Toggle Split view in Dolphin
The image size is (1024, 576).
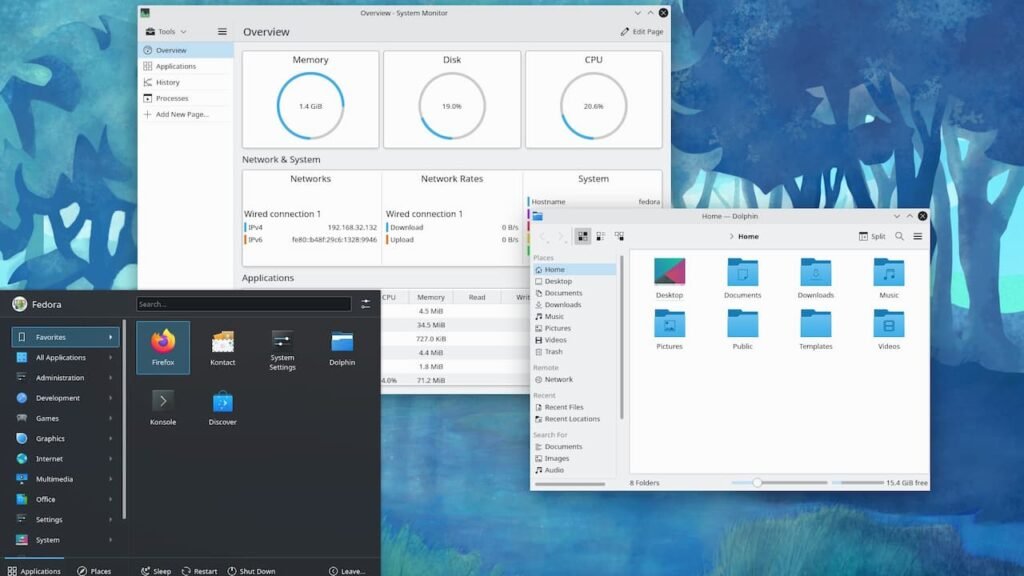click(x=872, y=236)
